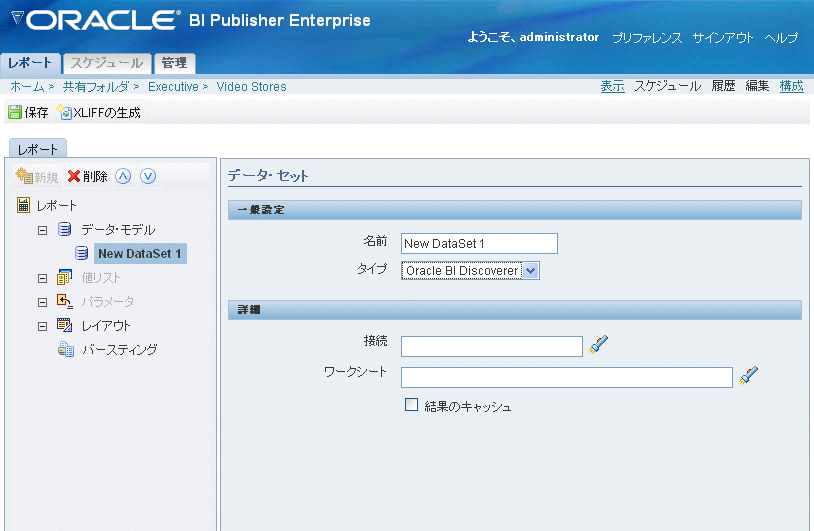Click サインアウト in the header
The image size is (814, 531).
click(723, 37)
